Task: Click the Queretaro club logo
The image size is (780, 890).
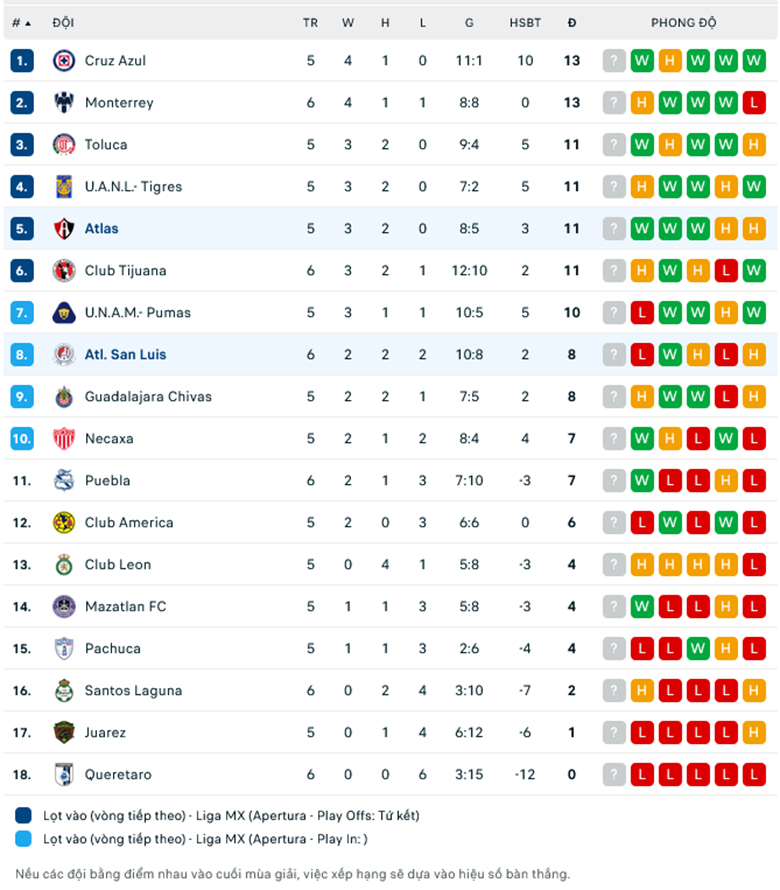Action: tap(64, 775)
